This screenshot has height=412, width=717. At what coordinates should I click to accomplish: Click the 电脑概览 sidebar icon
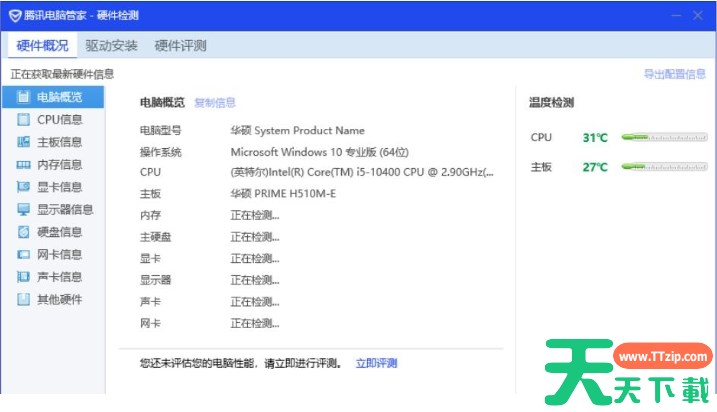(x=23, y=97)
